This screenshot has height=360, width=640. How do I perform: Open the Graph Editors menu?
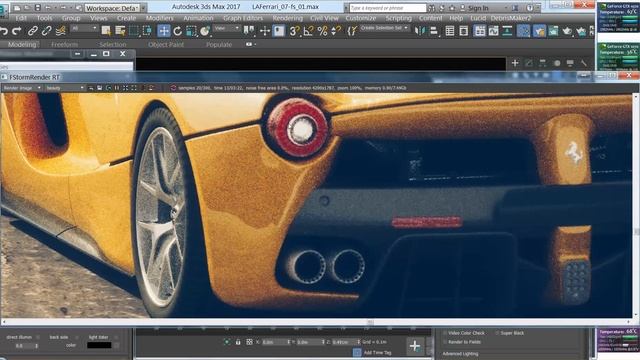(243, 18)
